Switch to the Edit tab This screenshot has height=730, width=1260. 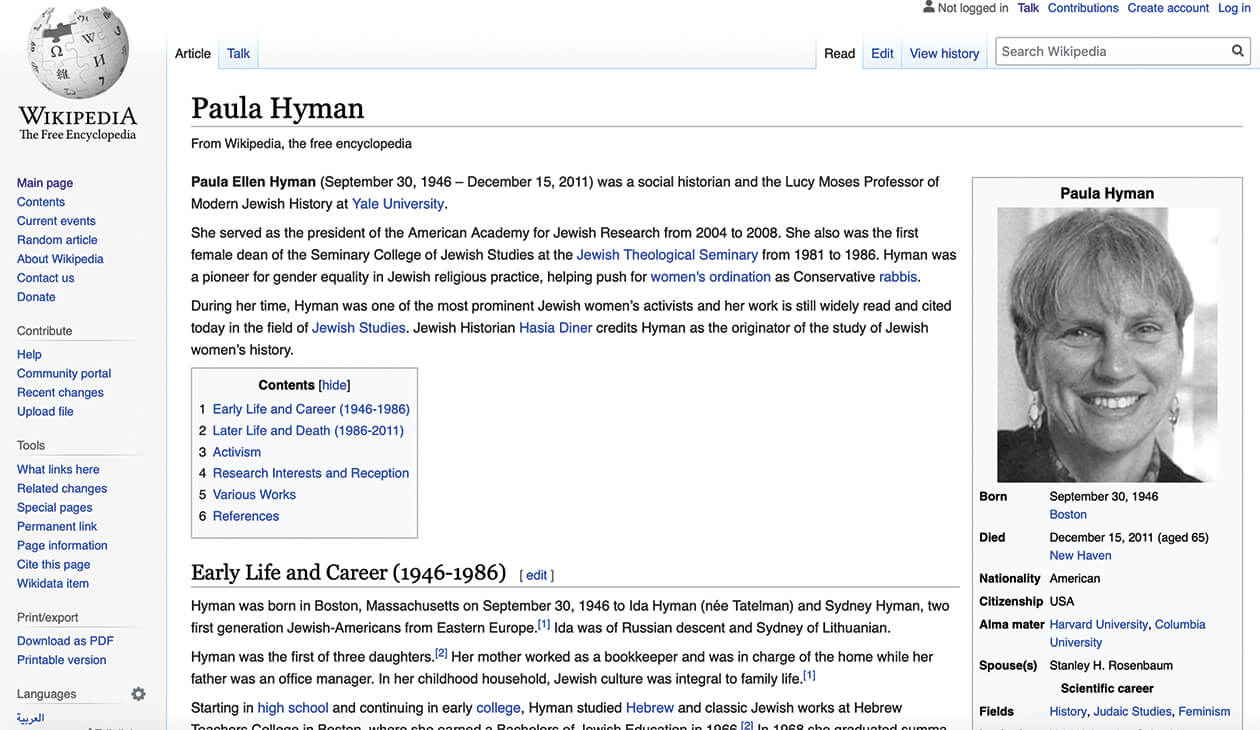point(881,53)
